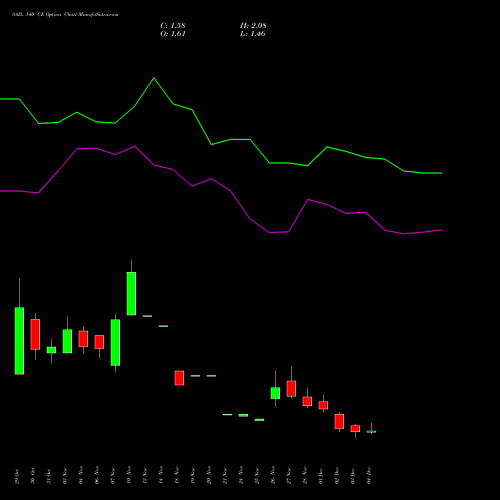Click the '12 Nov' date axis label
The height and width of the screenshot is (500, 500).
point(145,476)
